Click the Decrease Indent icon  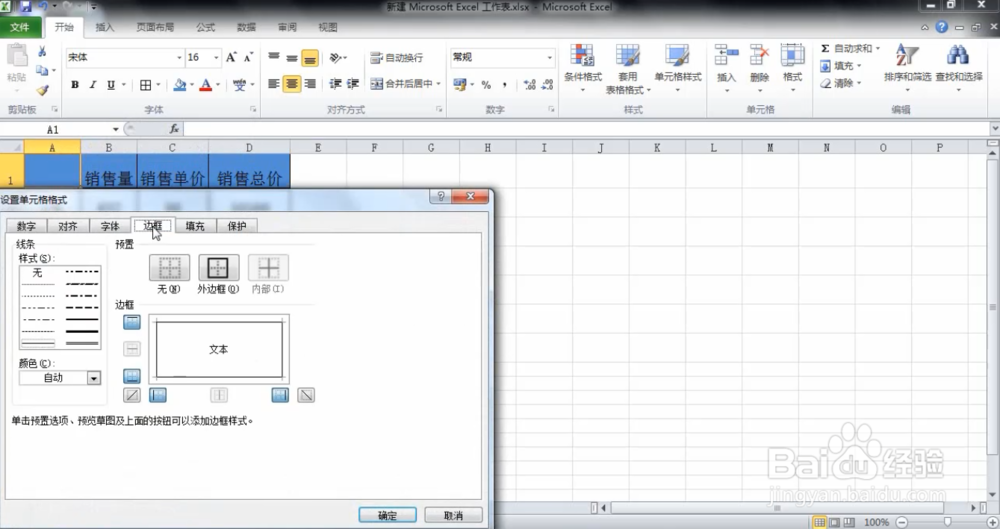tap(335, 84)
